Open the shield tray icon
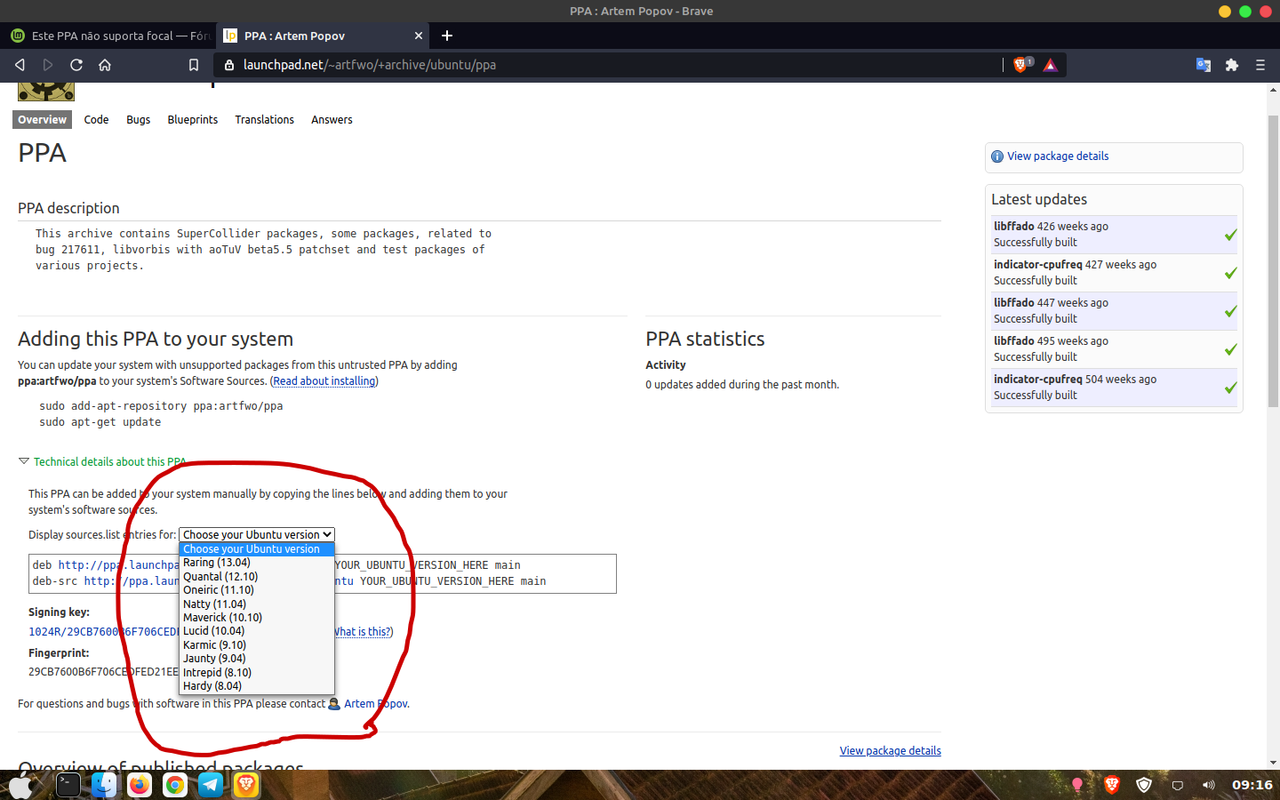This screenshot has width=1280, height=800. point(1145,785)
